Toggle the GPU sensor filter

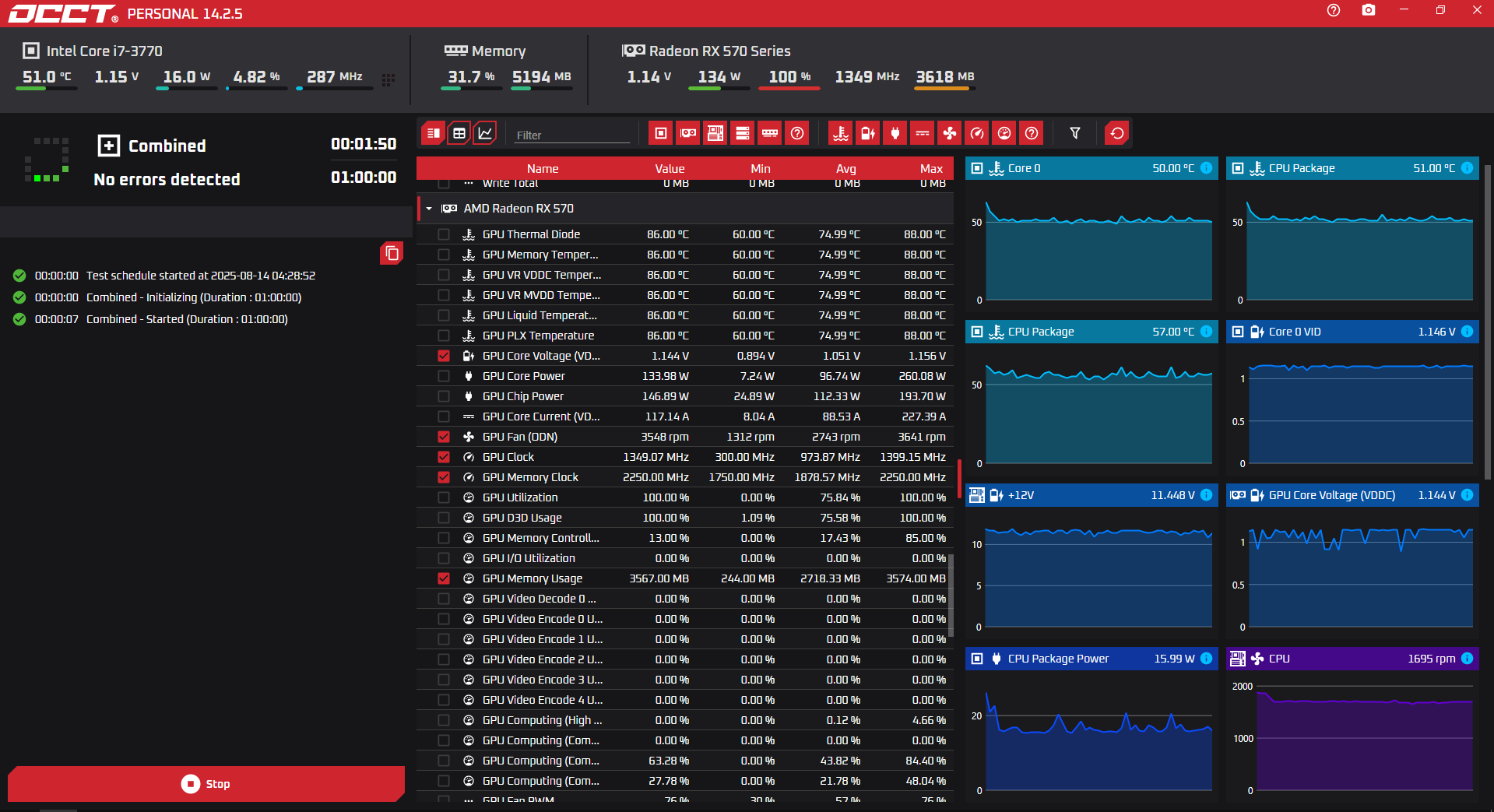(688, 133)
